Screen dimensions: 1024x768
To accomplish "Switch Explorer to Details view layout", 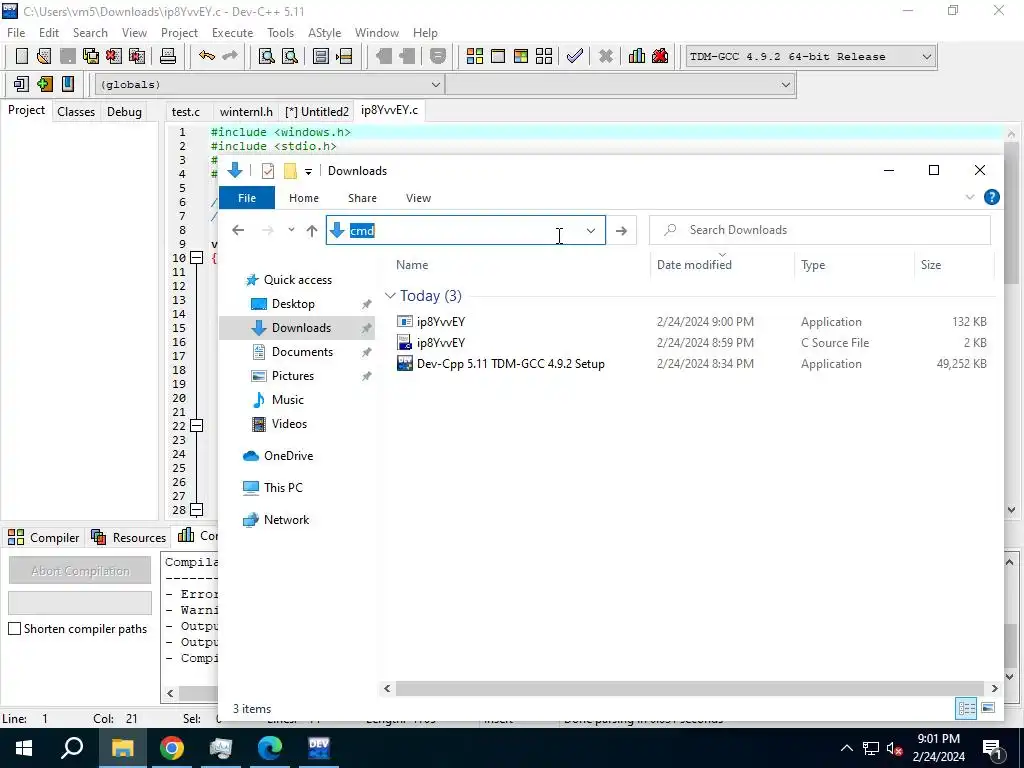I will click(x=967, y=708).
